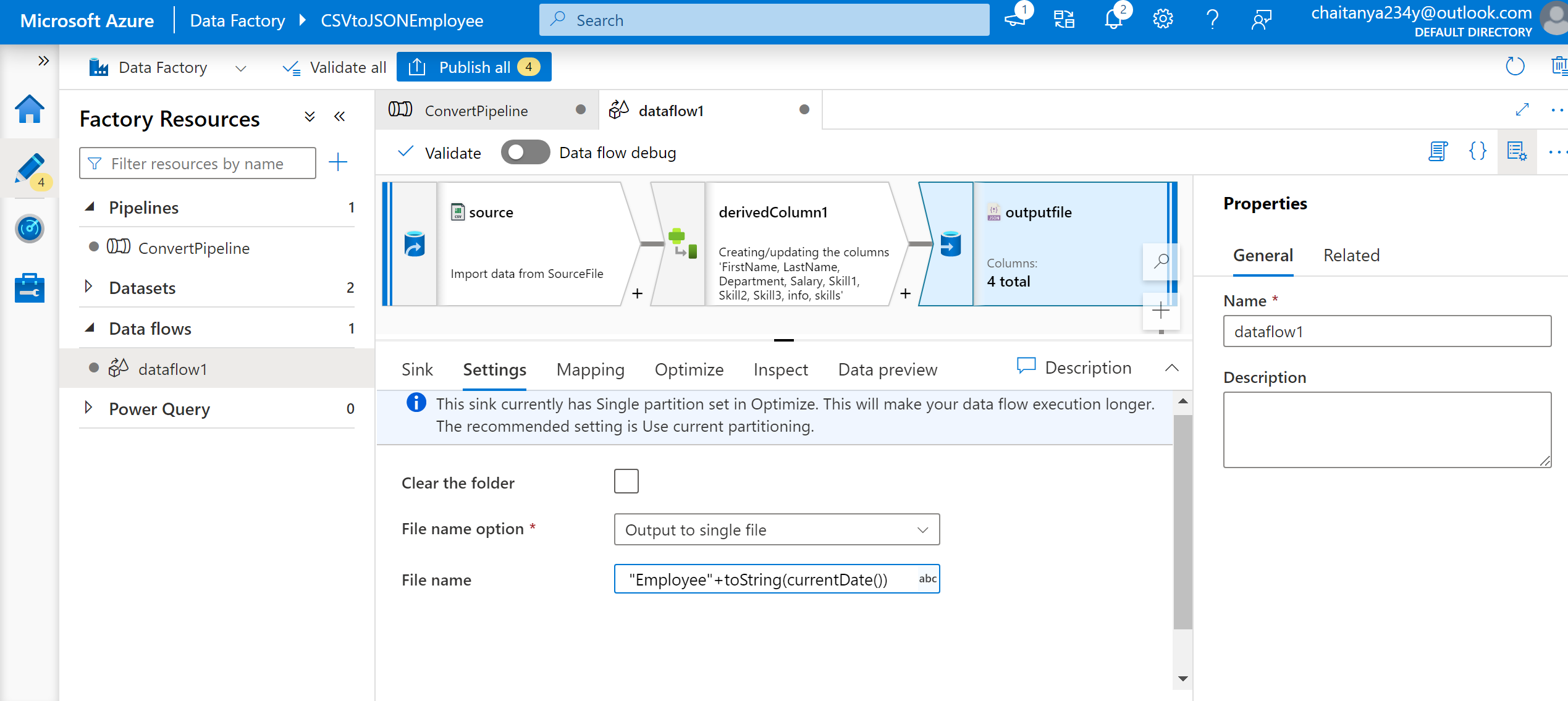Click the Description comment button
This screenshot has width=1568, height=701.
[1074, 367]
